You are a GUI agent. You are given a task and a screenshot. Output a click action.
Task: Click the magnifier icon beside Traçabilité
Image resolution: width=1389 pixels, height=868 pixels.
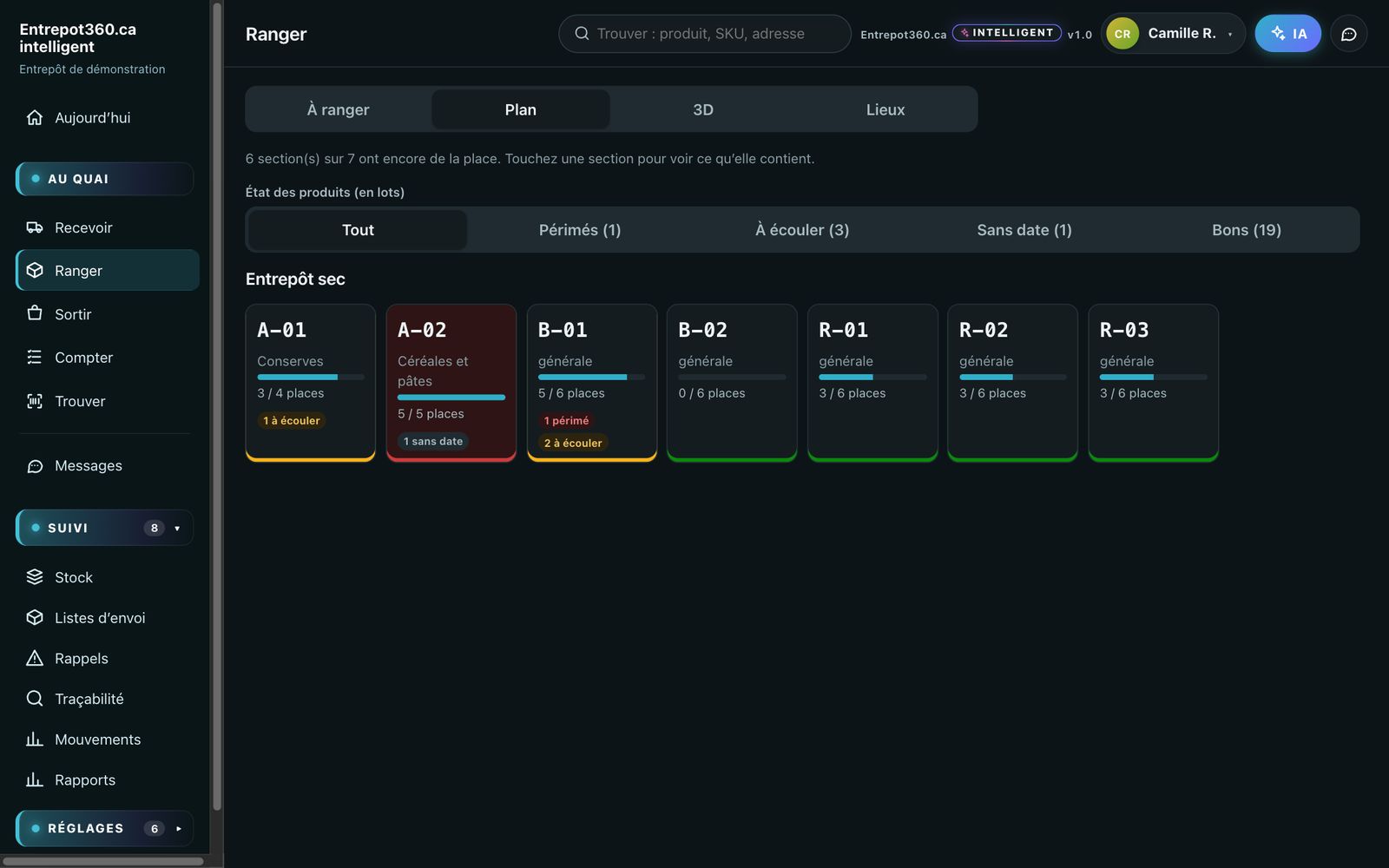tap(35, 698)
